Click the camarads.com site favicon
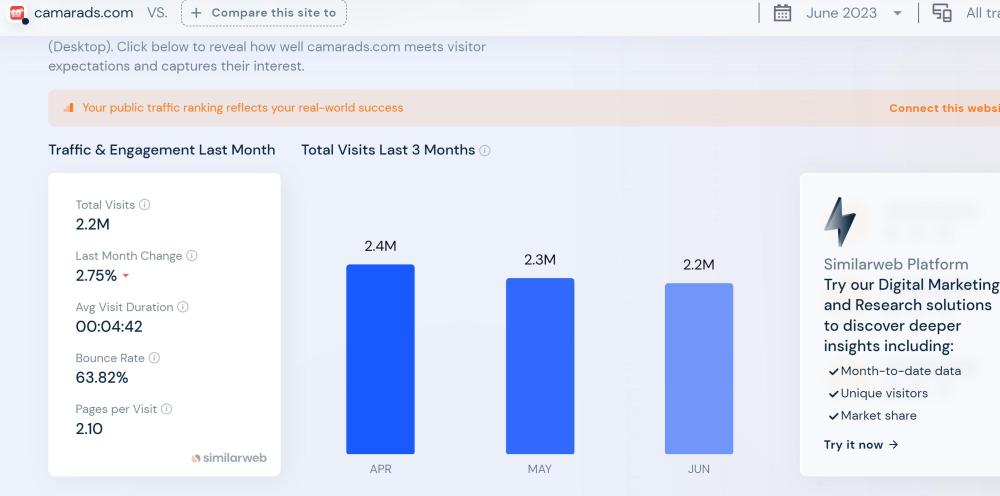The height and width of the screenshot is (496, 1000). (17, 13)
